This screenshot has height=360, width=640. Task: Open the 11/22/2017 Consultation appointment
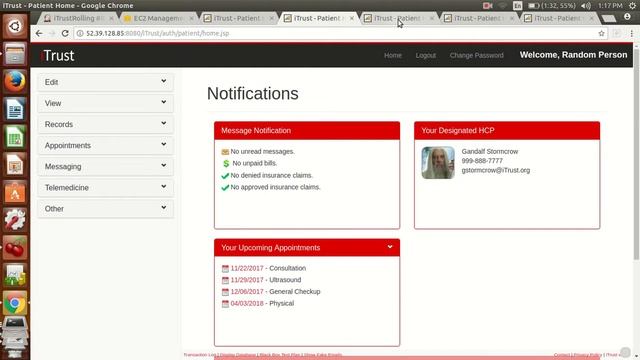247,268
